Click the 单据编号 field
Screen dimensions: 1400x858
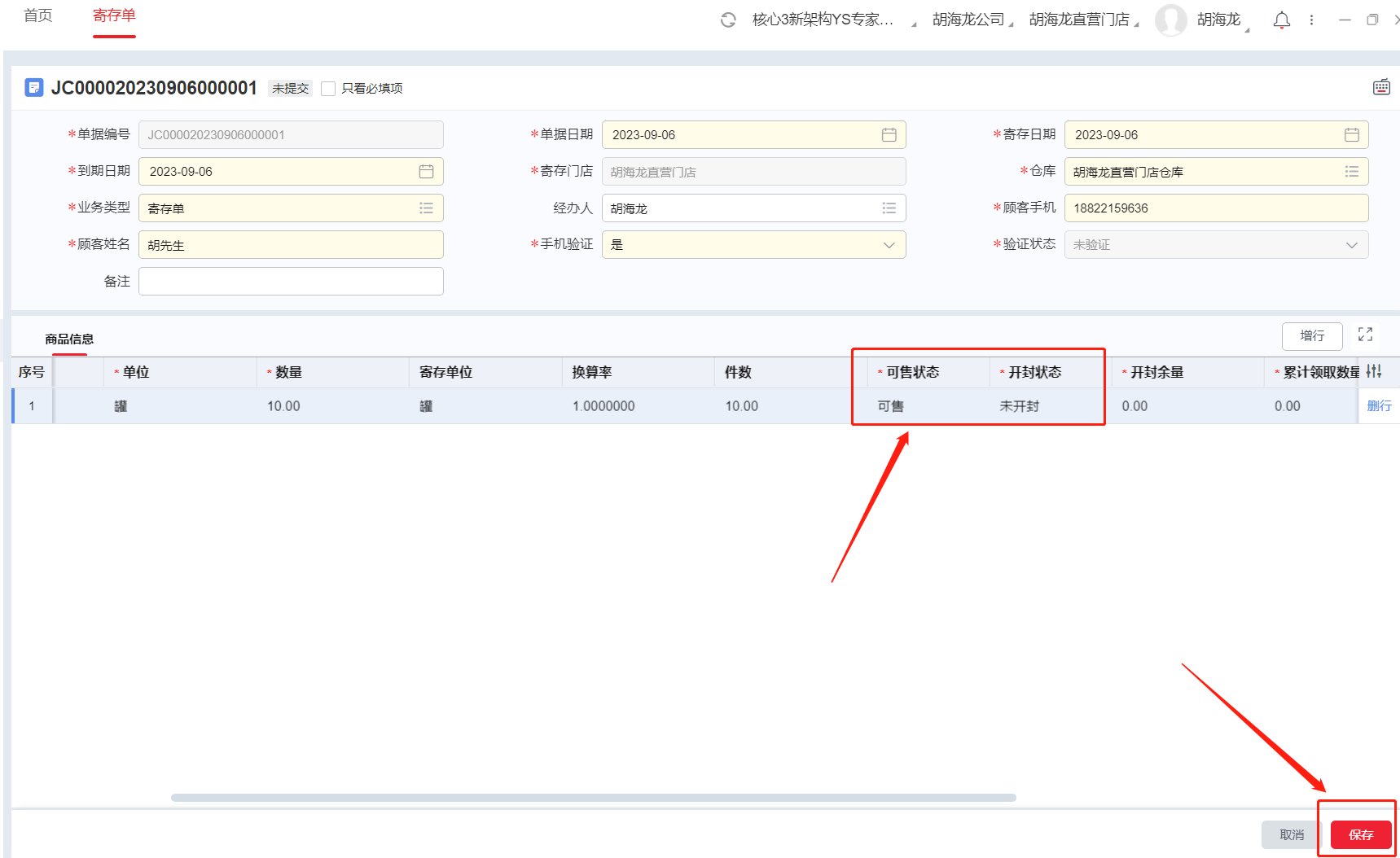coord(291,135)
